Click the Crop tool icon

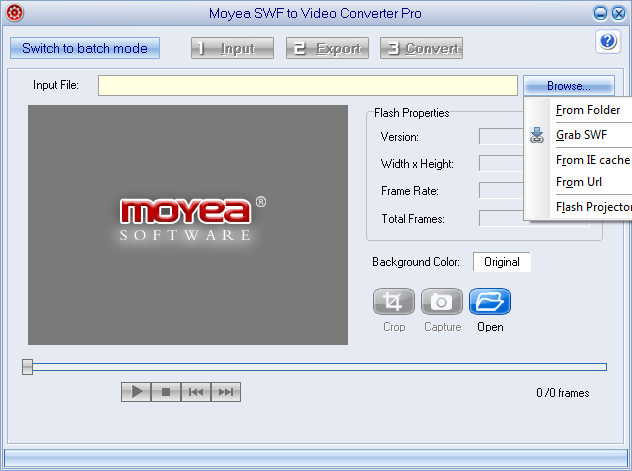[x=393, y=301]
